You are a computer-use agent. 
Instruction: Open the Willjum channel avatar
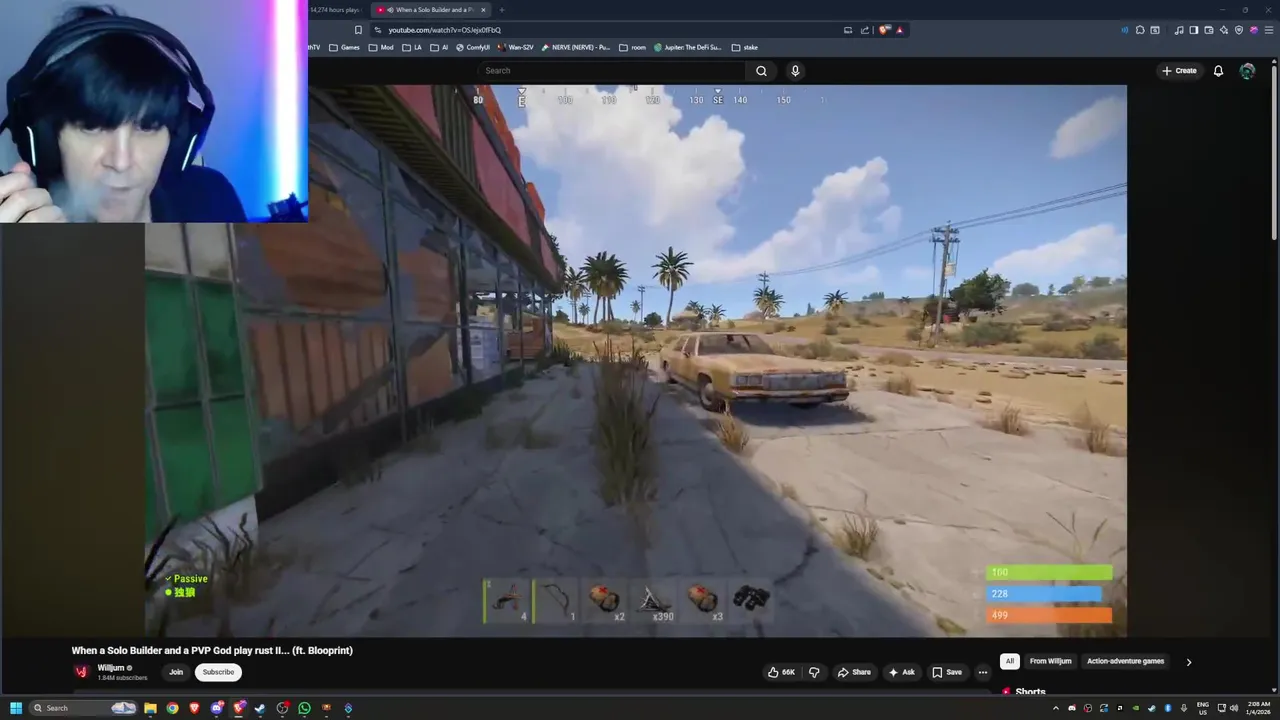(82, 672)
